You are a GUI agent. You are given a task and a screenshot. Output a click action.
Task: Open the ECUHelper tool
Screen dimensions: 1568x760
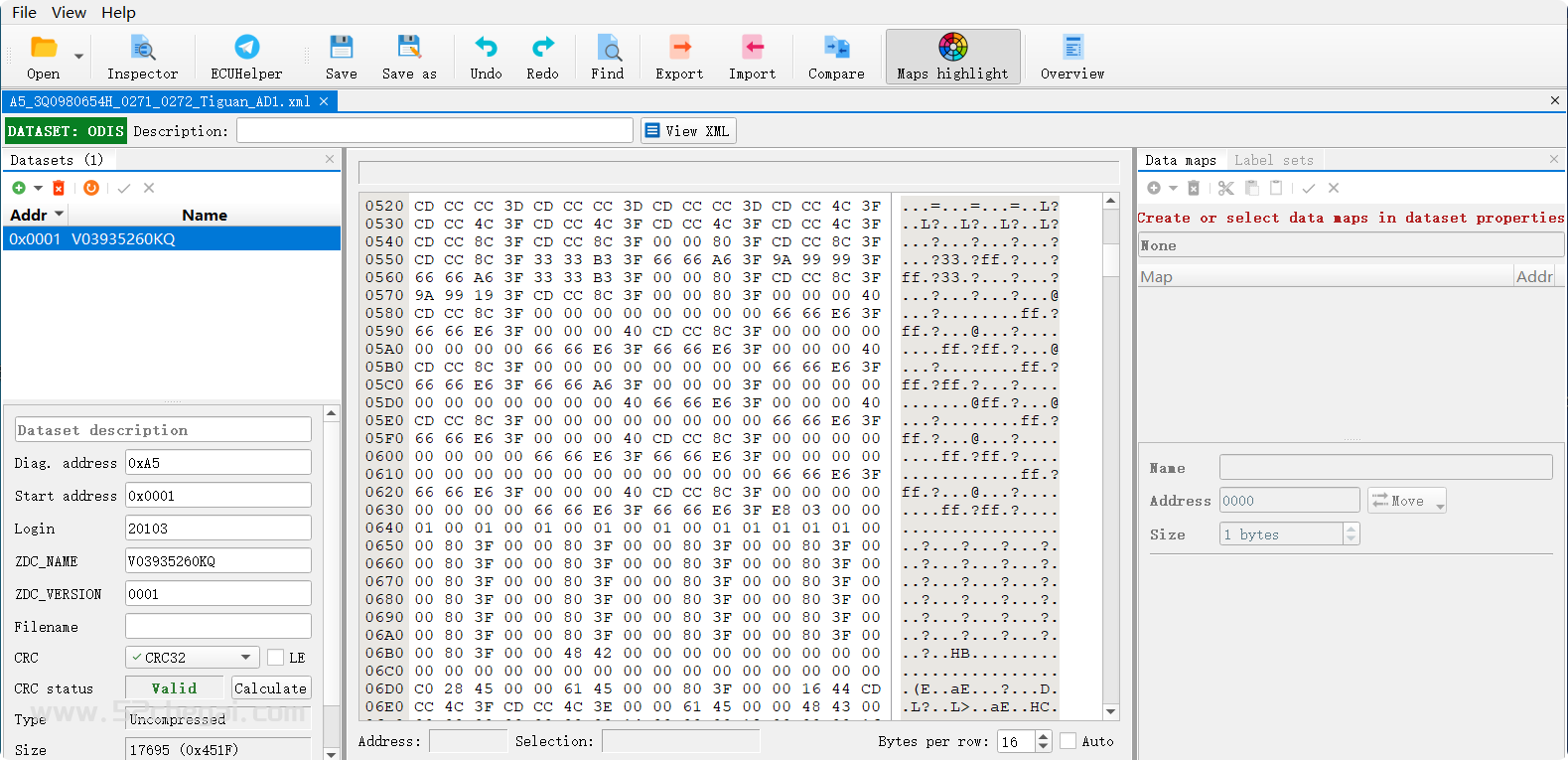[246, 57]
